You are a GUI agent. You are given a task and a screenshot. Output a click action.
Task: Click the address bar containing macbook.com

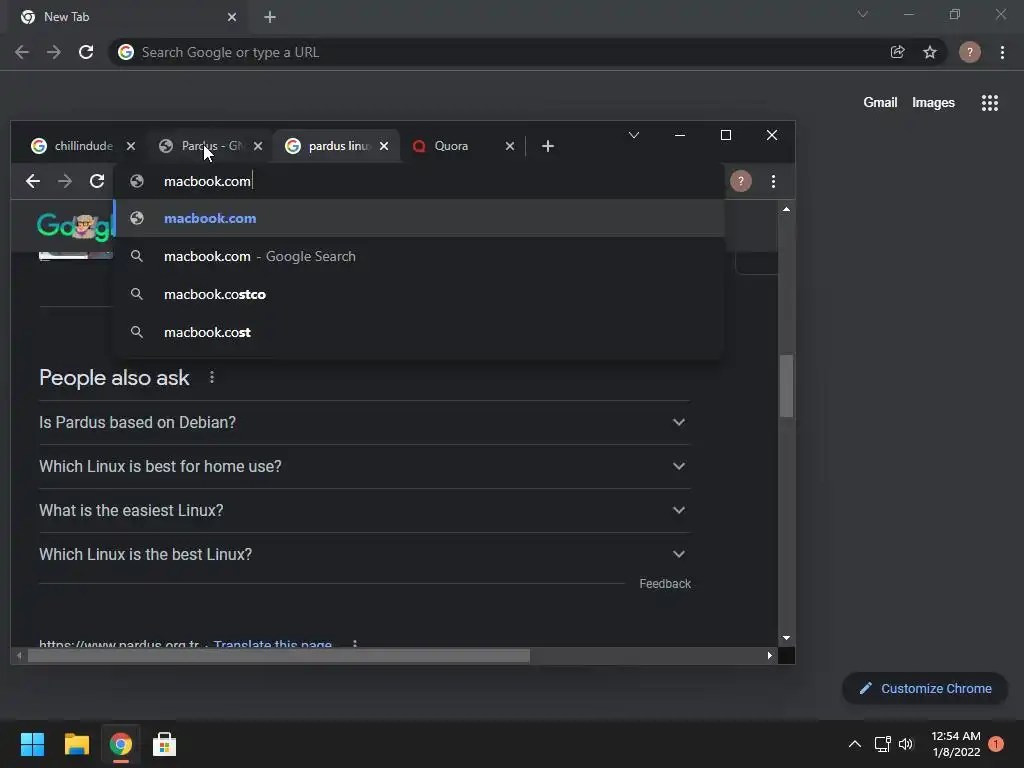point(419,181)
